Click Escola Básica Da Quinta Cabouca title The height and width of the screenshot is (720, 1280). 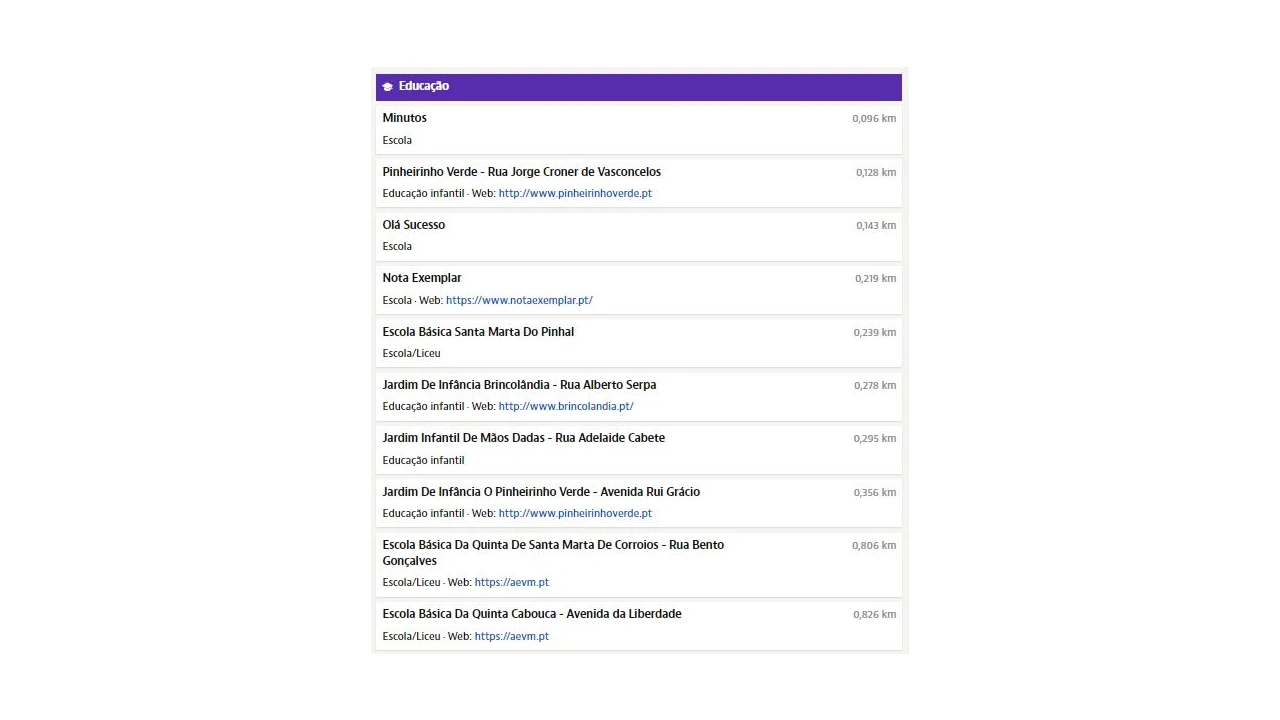click(x=531, y=614)
